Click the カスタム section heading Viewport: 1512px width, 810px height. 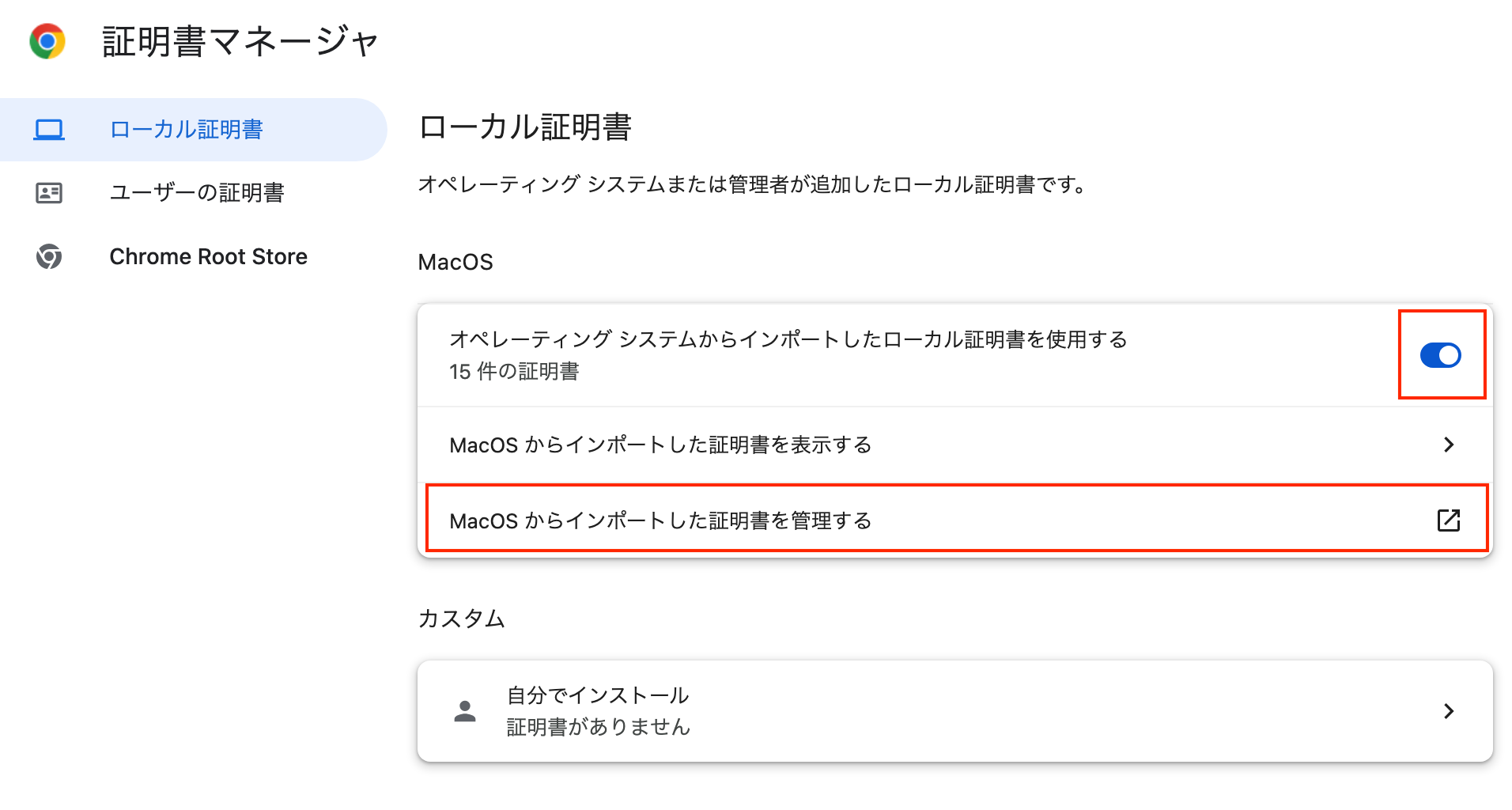[461, 619]
